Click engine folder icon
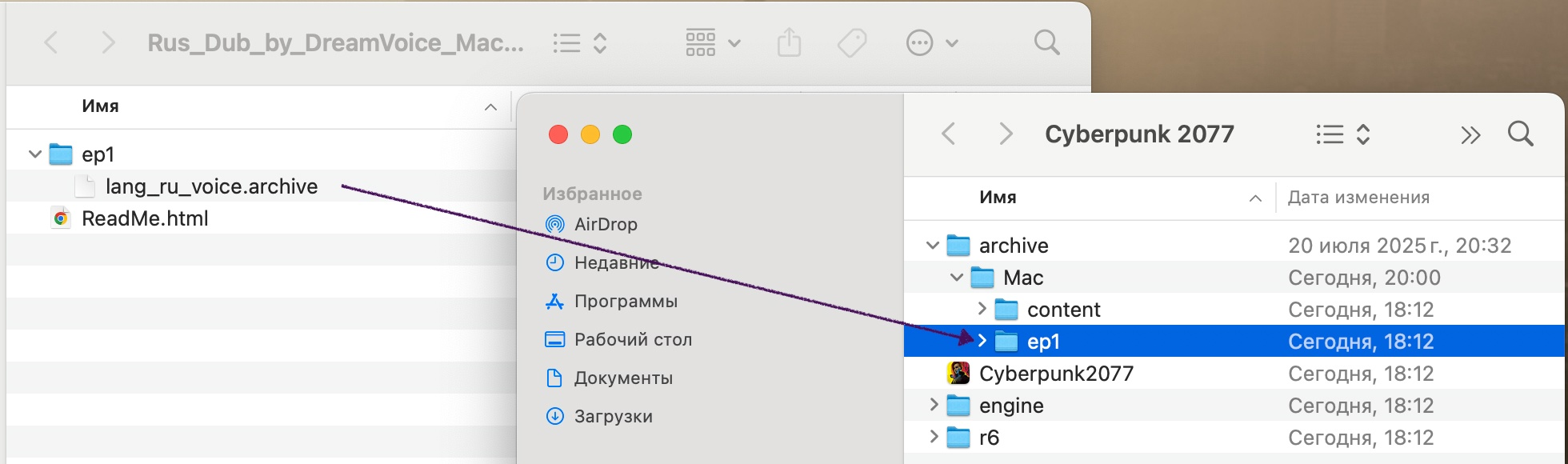 958,405
